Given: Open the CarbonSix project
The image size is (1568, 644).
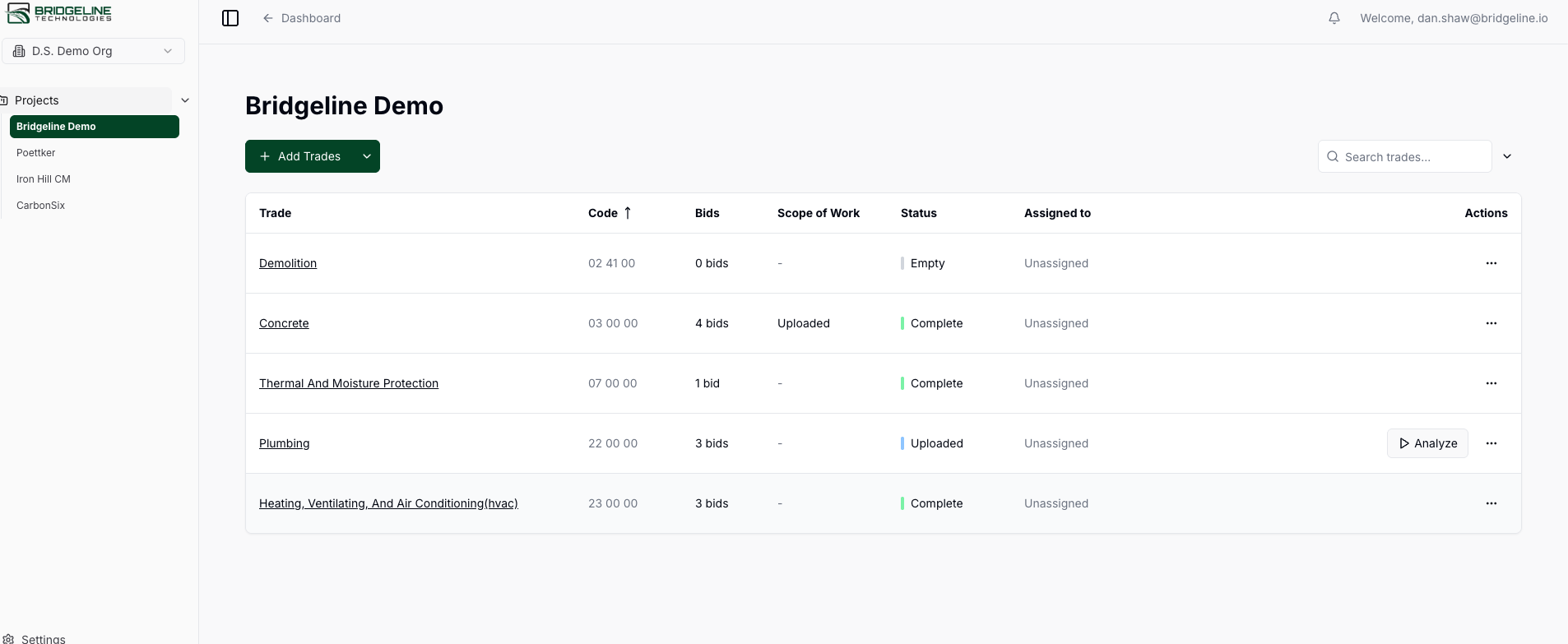Looking at the screenshot, I should pos(40,206).
